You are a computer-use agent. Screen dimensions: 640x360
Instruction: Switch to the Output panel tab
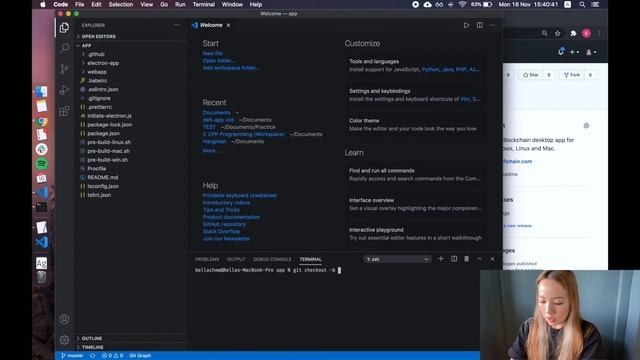click(236, 259)
